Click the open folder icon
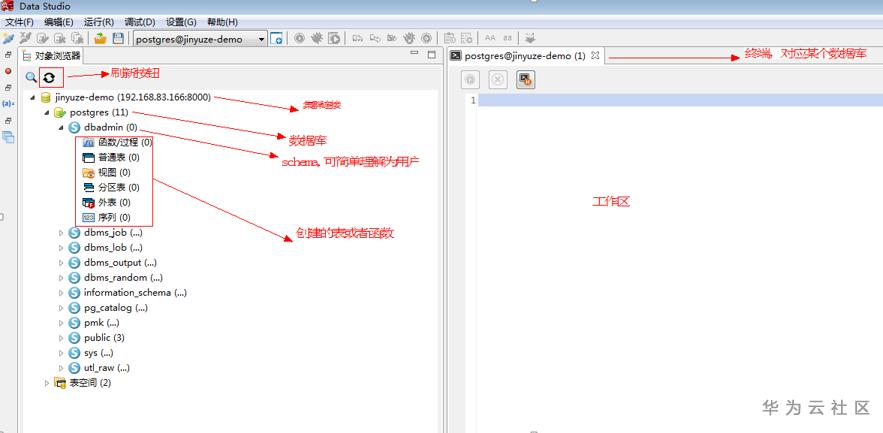This screenshot has width=883, height=433. [100, 38]
